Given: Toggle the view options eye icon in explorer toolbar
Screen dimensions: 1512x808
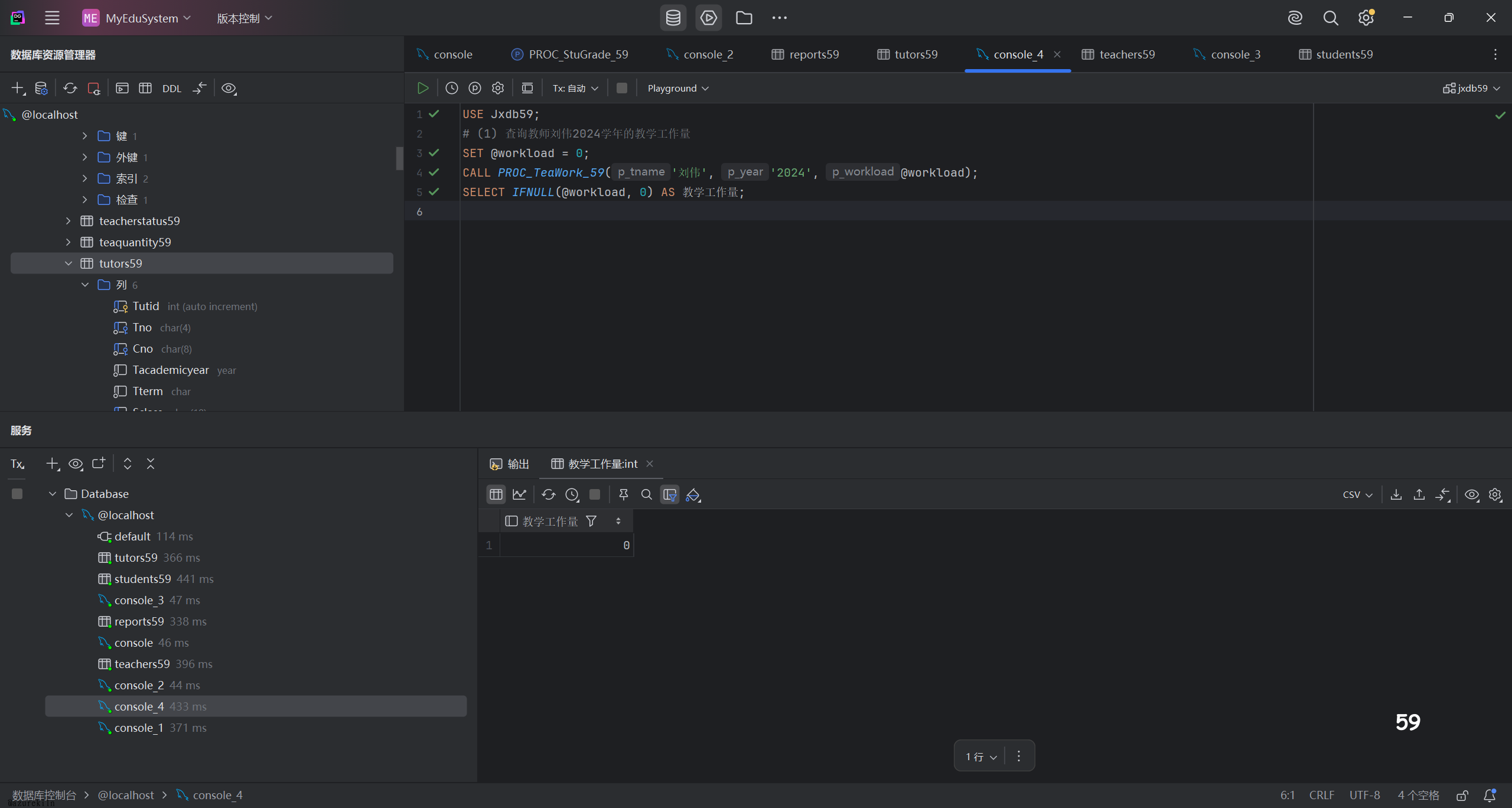Looking at the screenshot, I should click(229, 88).
